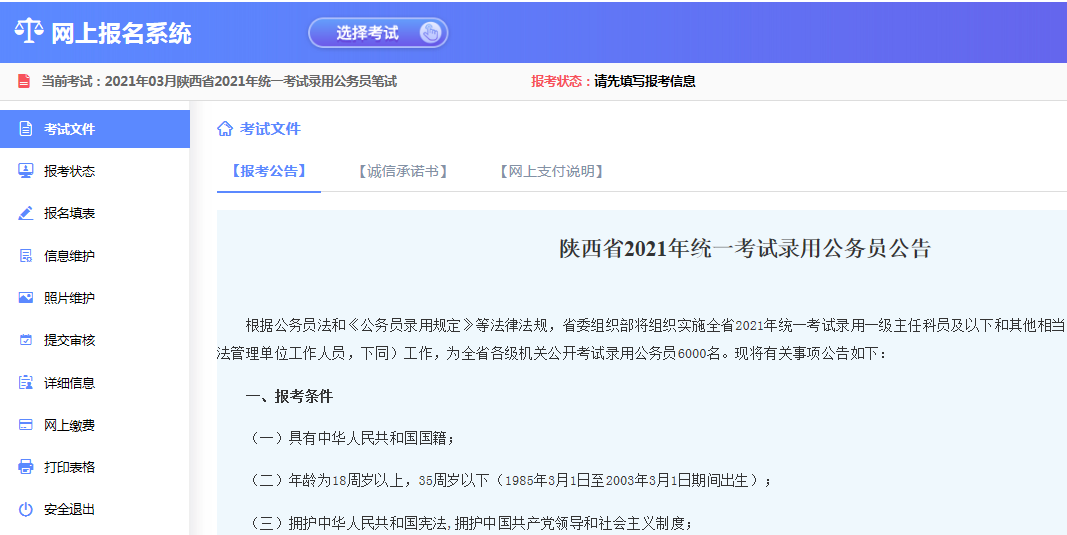
Task: Click the calendar-check icon beside 提交审核
Action: pyautogui.click(x=26, y=340)
